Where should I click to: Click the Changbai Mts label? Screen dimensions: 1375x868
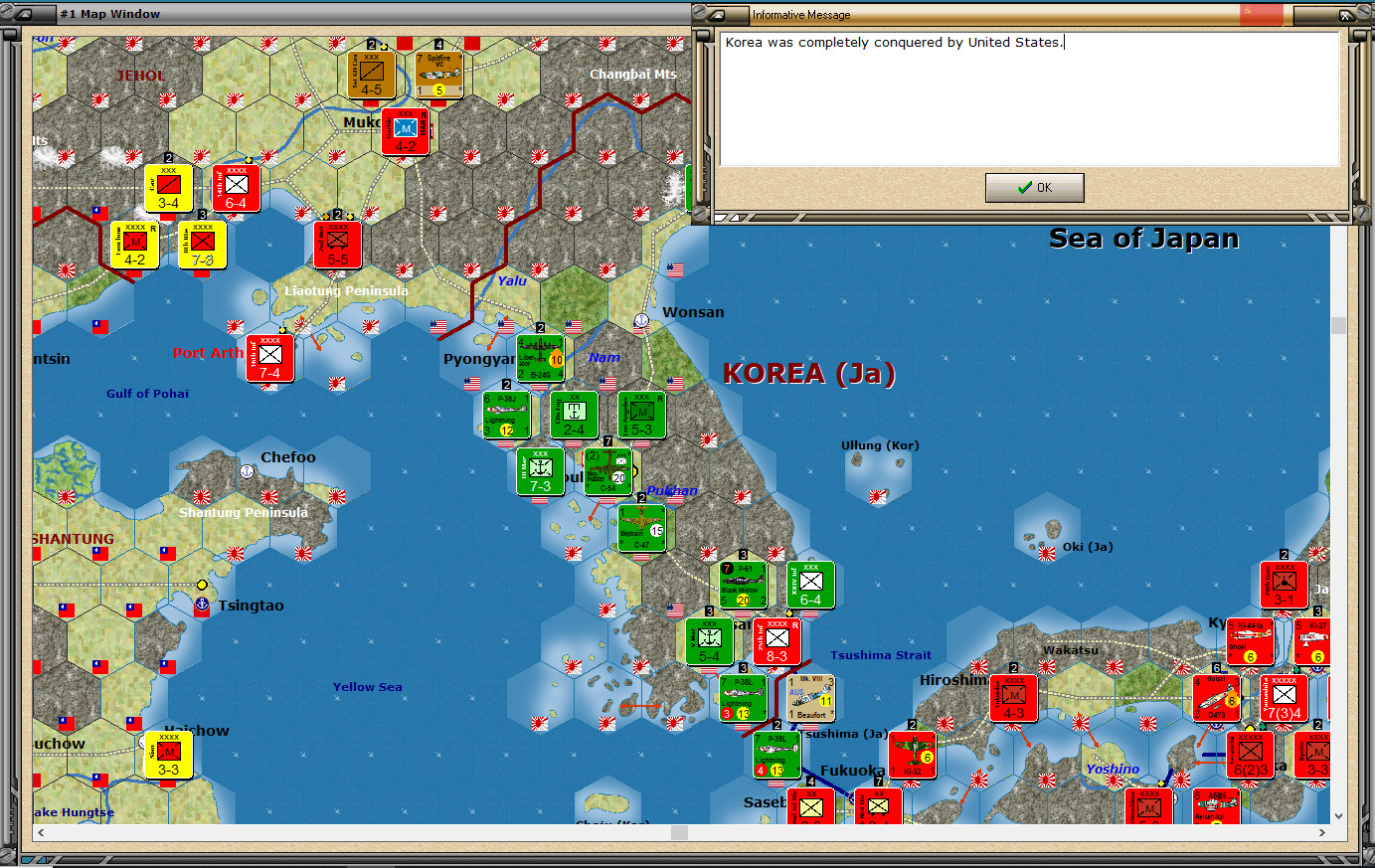pos(633,74)
